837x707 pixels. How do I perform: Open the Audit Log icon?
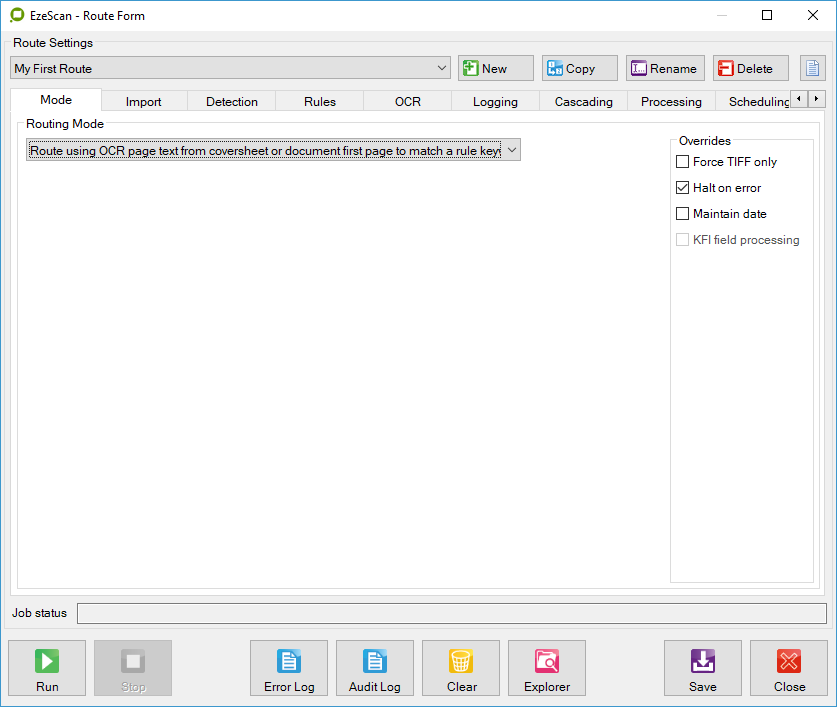[x=375, y=661]
